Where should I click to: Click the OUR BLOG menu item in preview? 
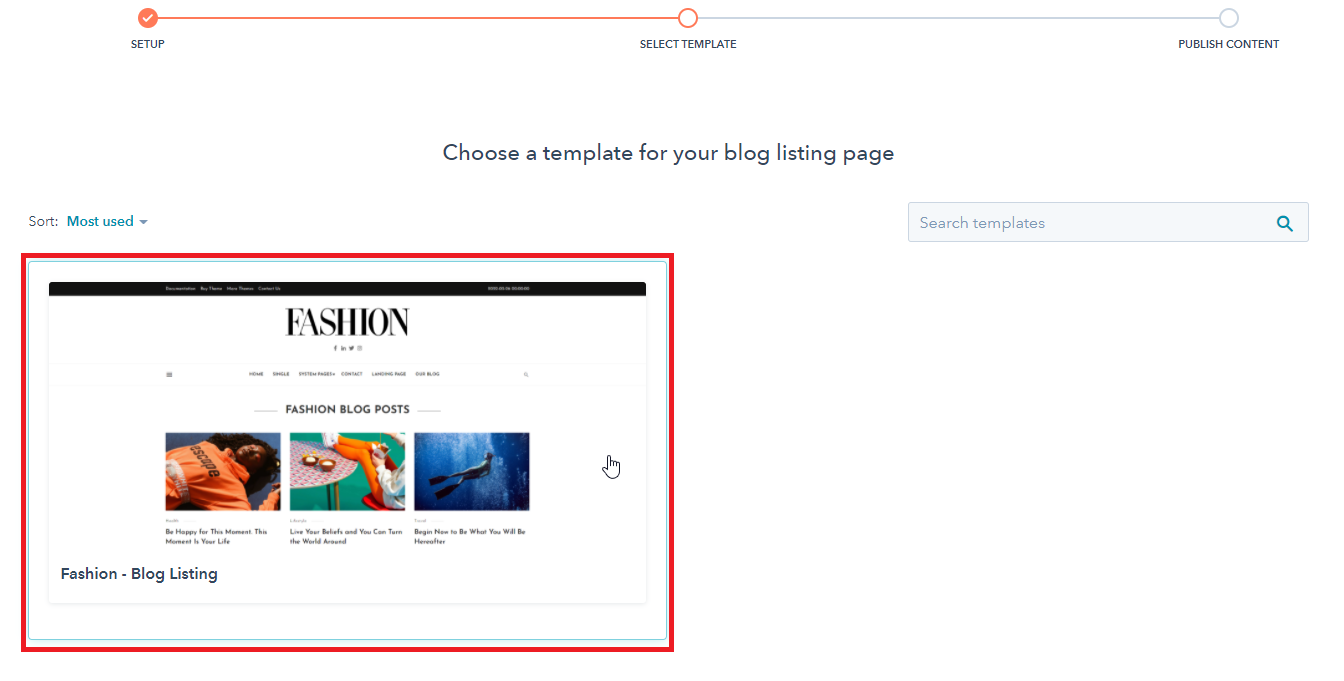tap(427, 374)
